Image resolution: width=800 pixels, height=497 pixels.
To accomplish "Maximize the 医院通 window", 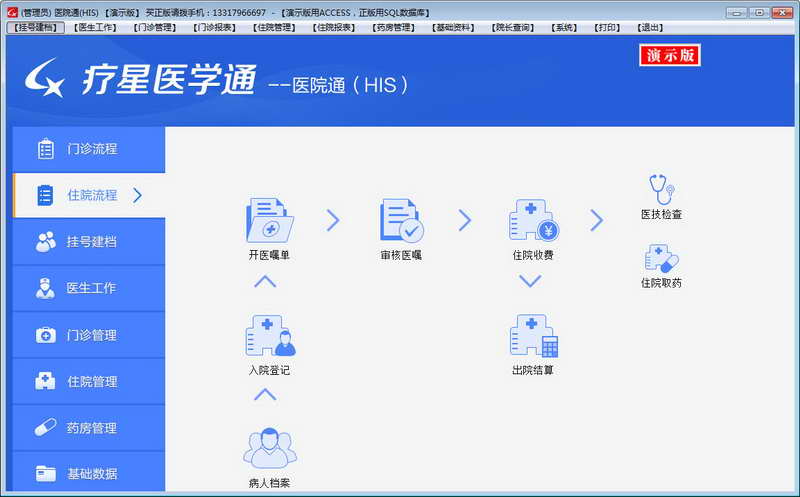I will click(x=759, y=12).
